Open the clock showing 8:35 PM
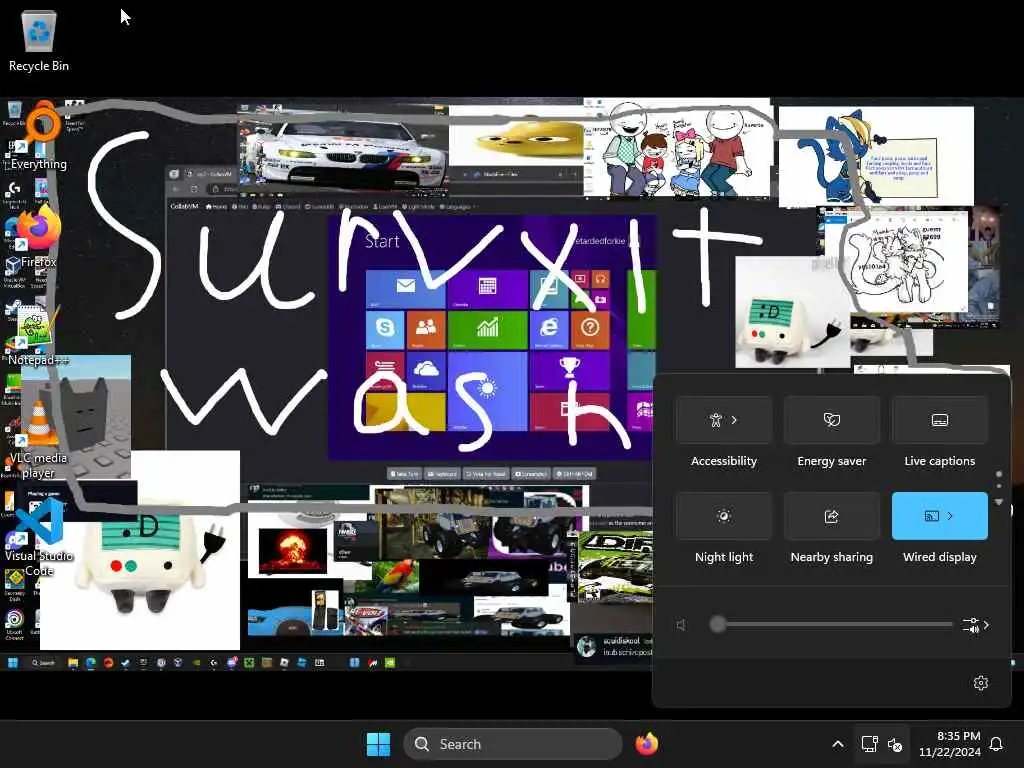This screenshot has width=1024, height=768. (x=950, y=744)
